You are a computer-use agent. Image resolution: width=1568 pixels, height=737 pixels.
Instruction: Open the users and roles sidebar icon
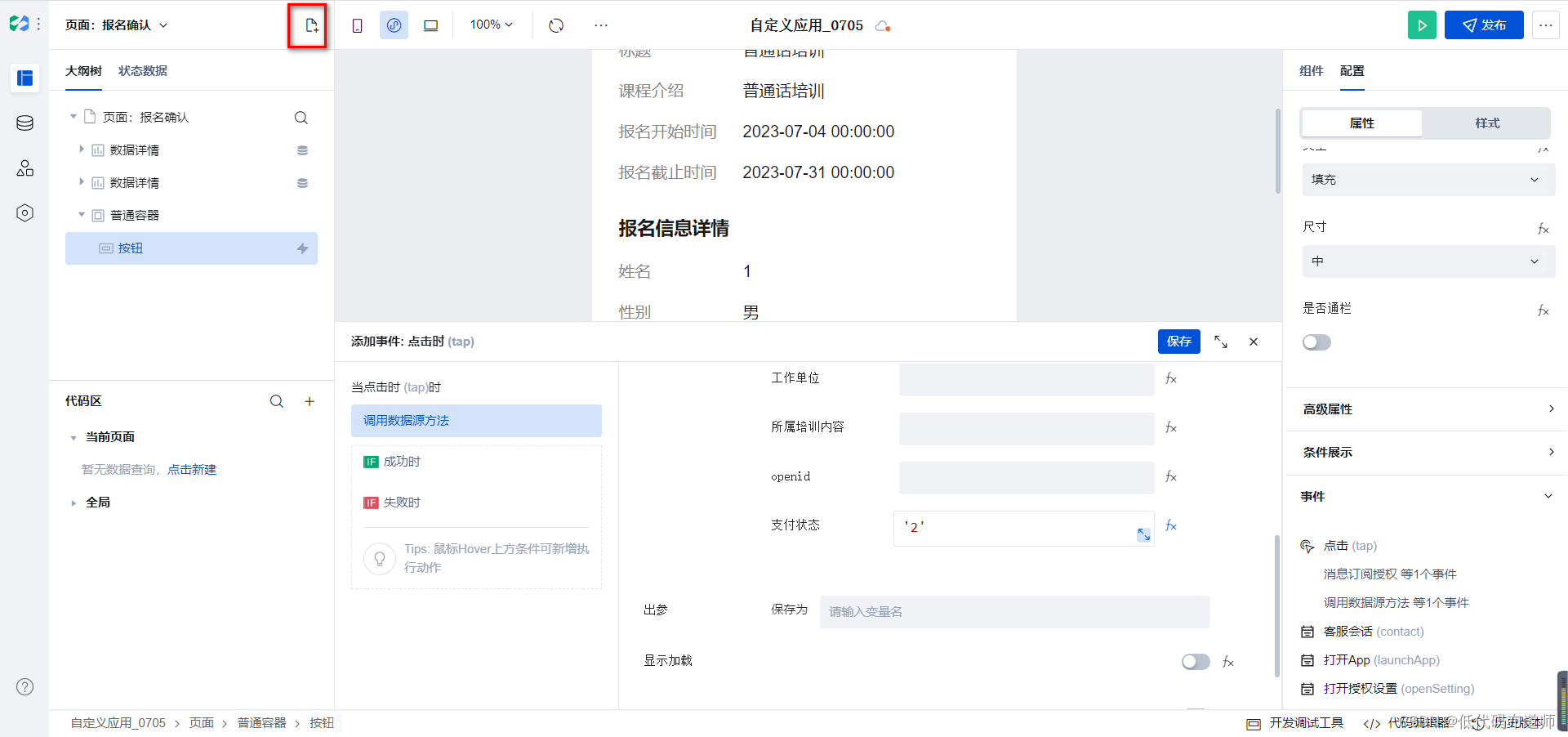point(24,168)
